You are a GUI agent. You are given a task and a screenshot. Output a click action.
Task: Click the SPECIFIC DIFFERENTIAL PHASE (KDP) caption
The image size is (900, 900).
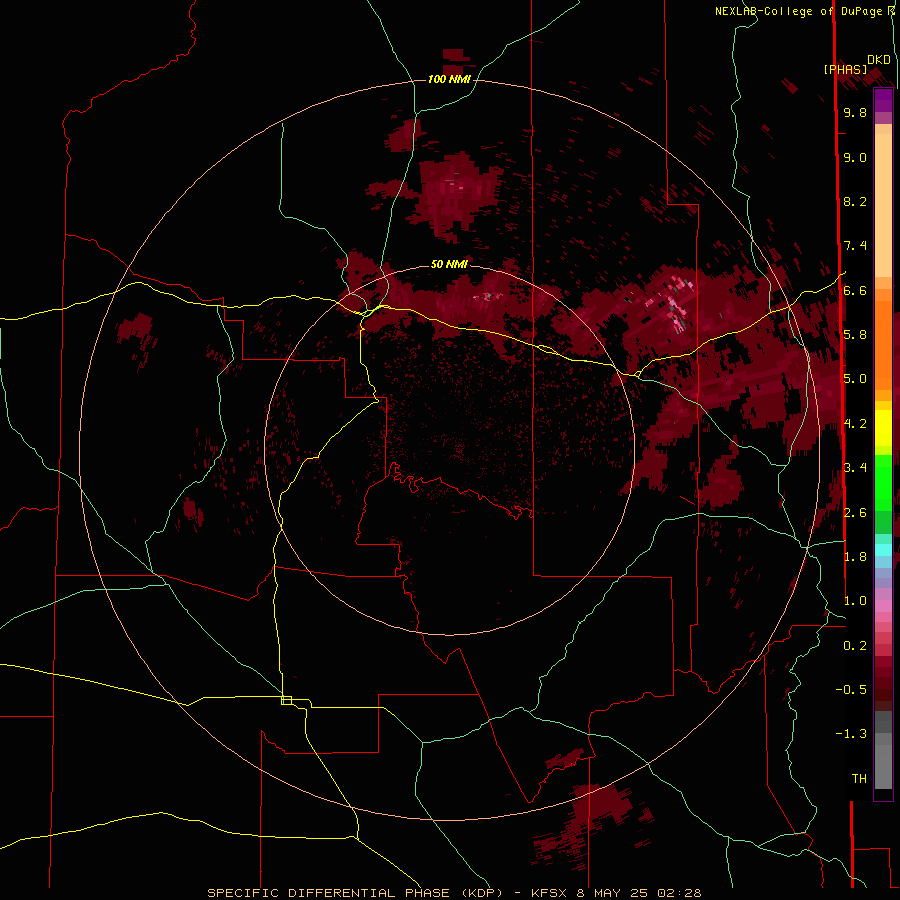point(355,893)
